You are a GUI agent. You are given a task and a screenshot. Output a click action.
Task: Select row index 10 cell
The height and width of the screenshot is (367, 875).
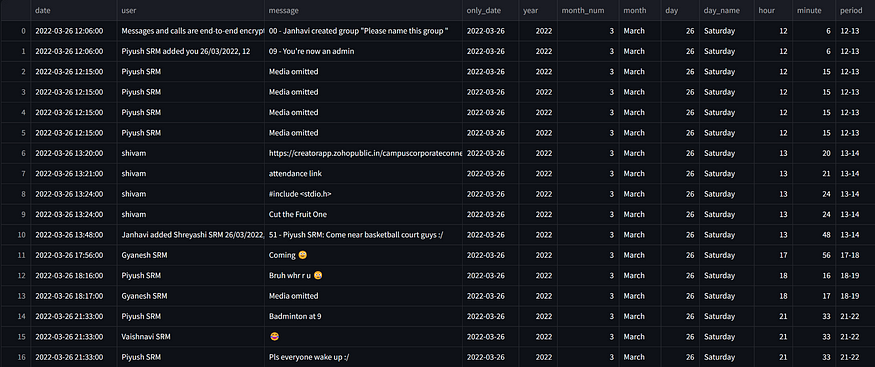(x=16, y=235)
